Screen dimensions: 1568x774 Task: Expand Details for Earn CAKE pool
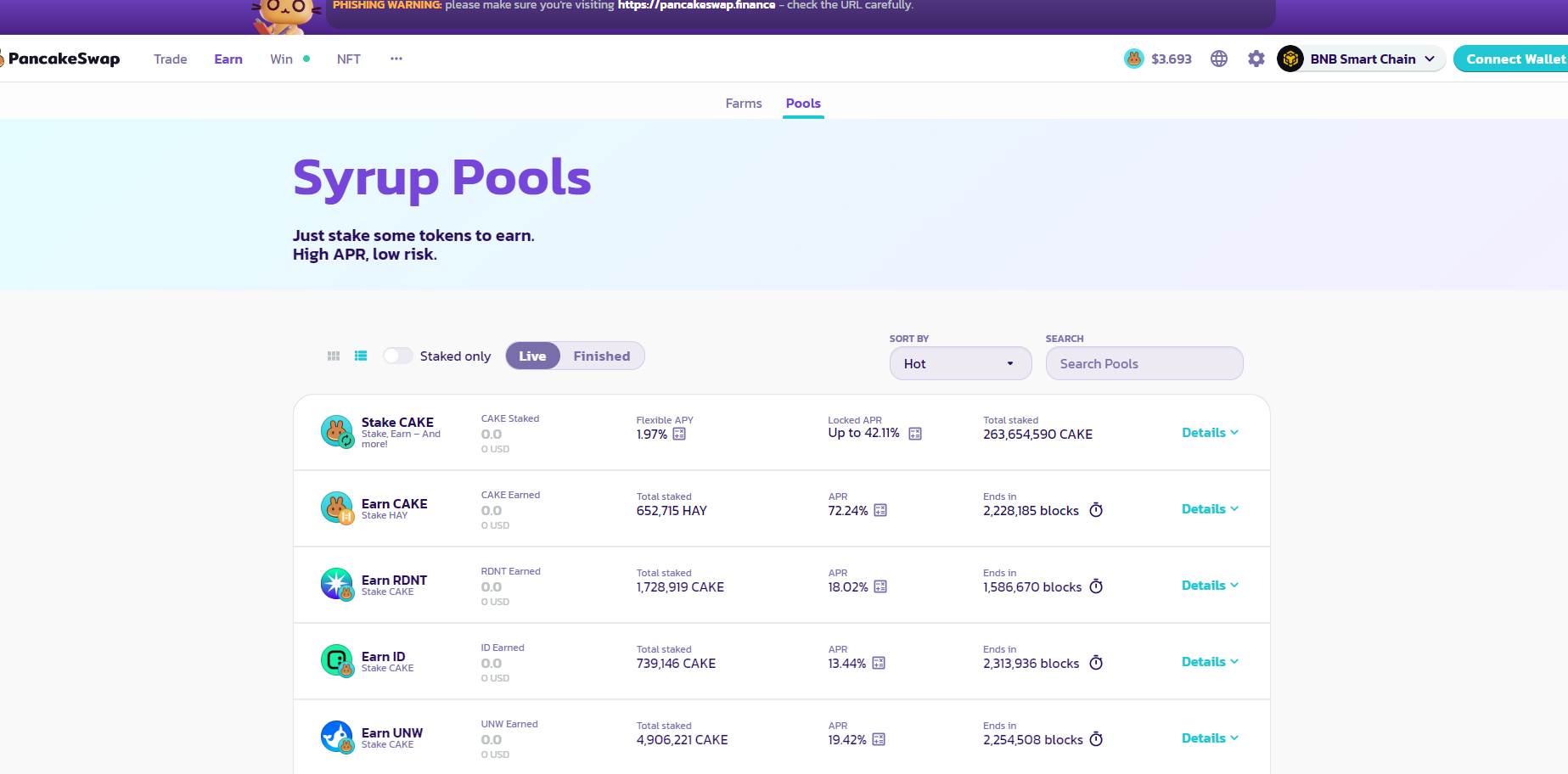(1210, 509)
